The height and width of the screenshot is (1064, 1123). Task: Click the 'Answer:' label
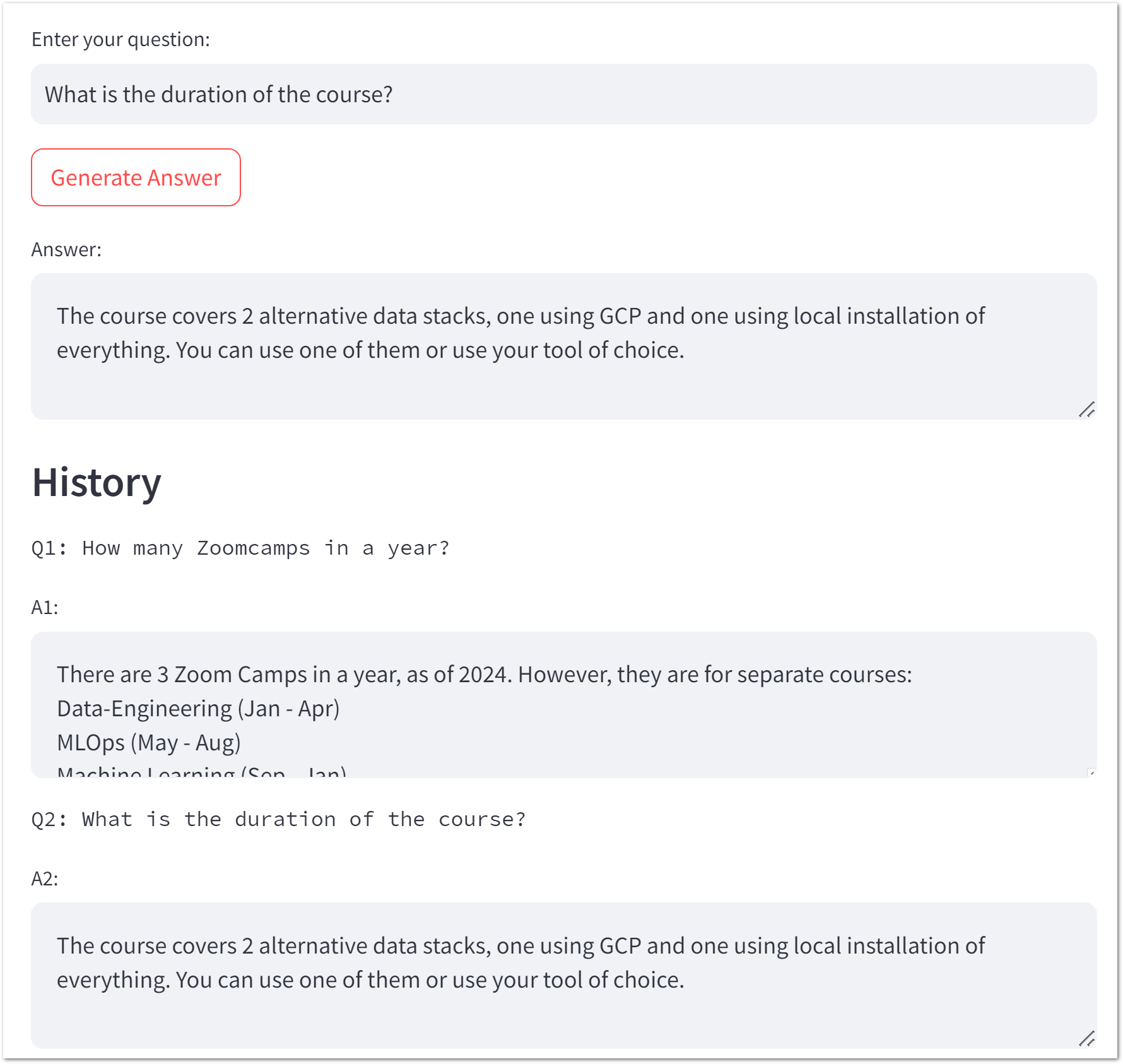click(x=66, y=250)
